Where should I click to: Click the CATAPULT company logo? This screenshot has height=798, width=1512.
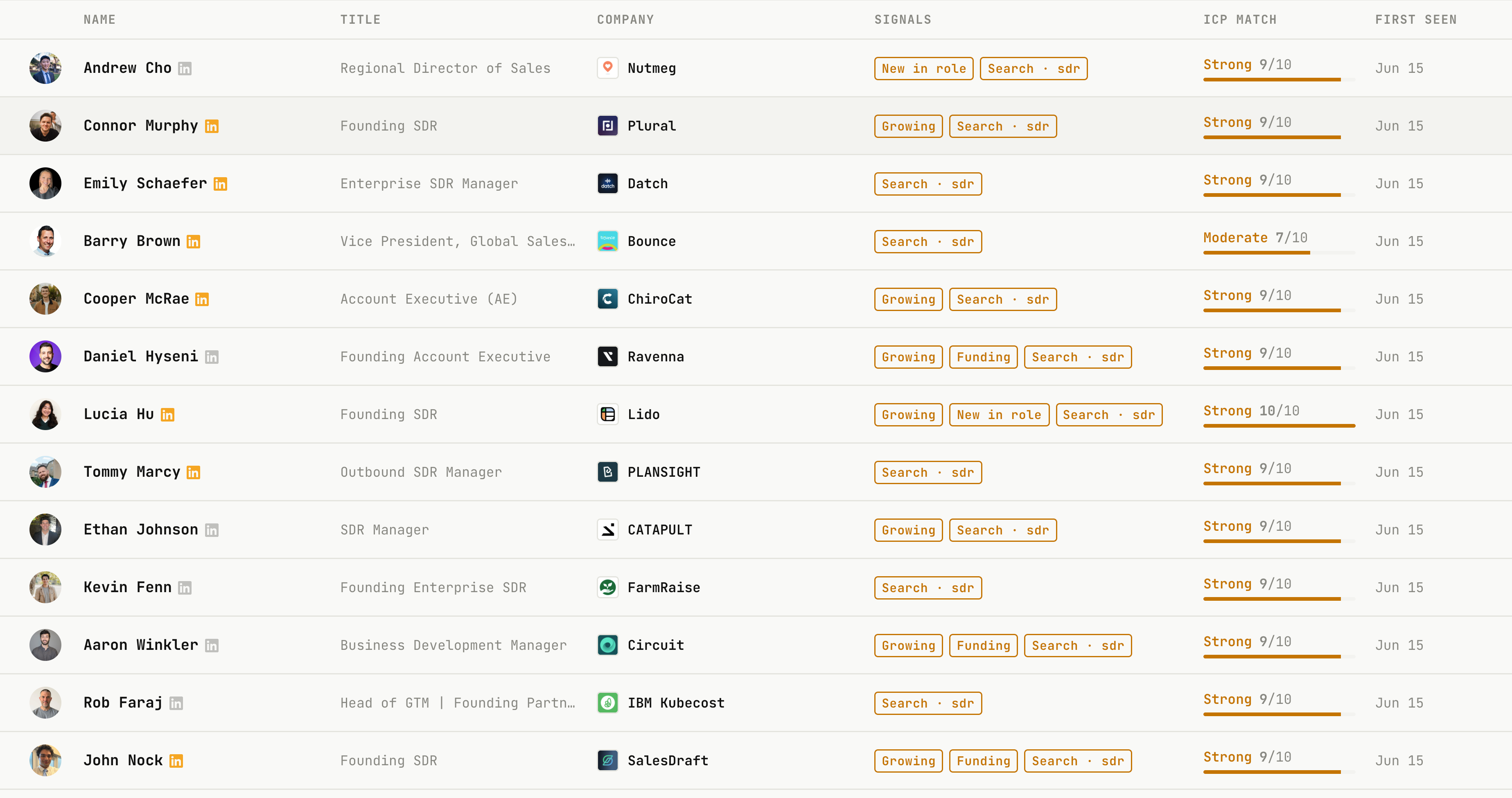607,530
